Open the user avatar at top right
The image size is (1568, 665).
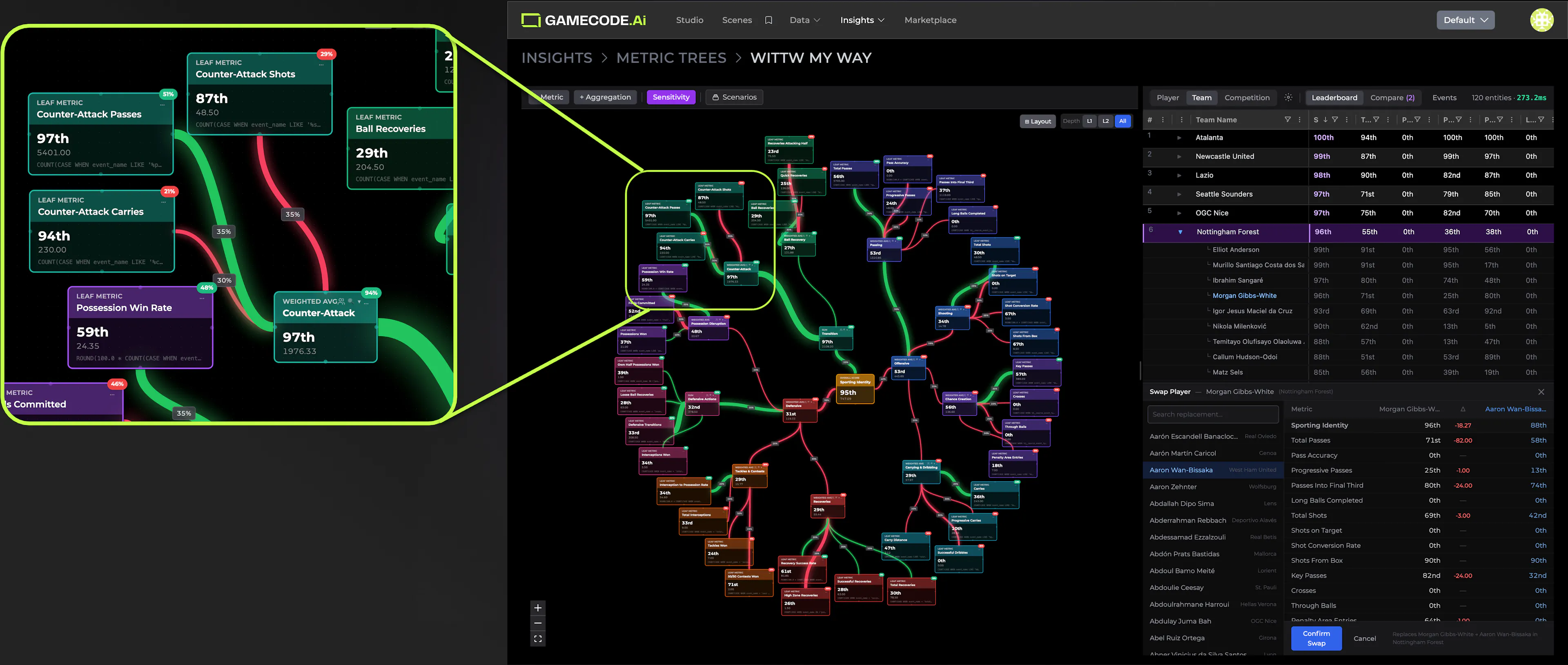click(x=1541, y=20)
